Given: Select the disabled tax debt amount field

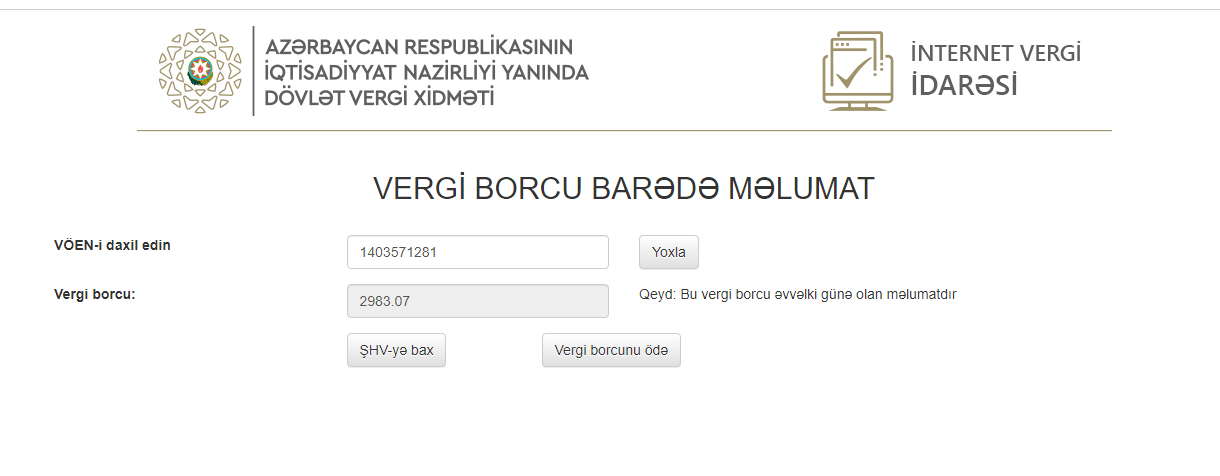Looking at the screenshot, I should [x=478, y=301].
